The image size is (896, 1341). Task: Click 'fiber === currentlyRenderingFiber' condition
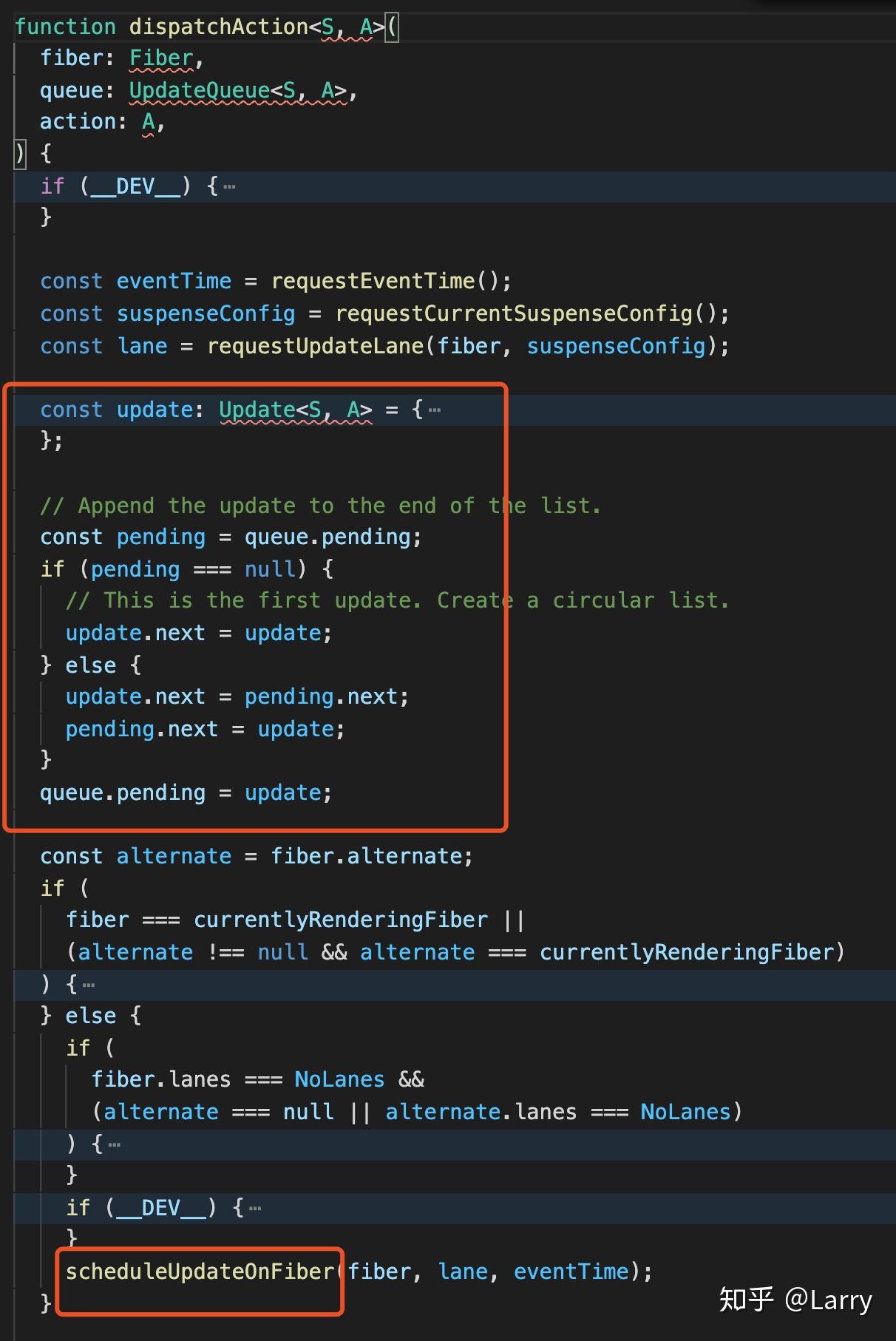tap(277, 920)
